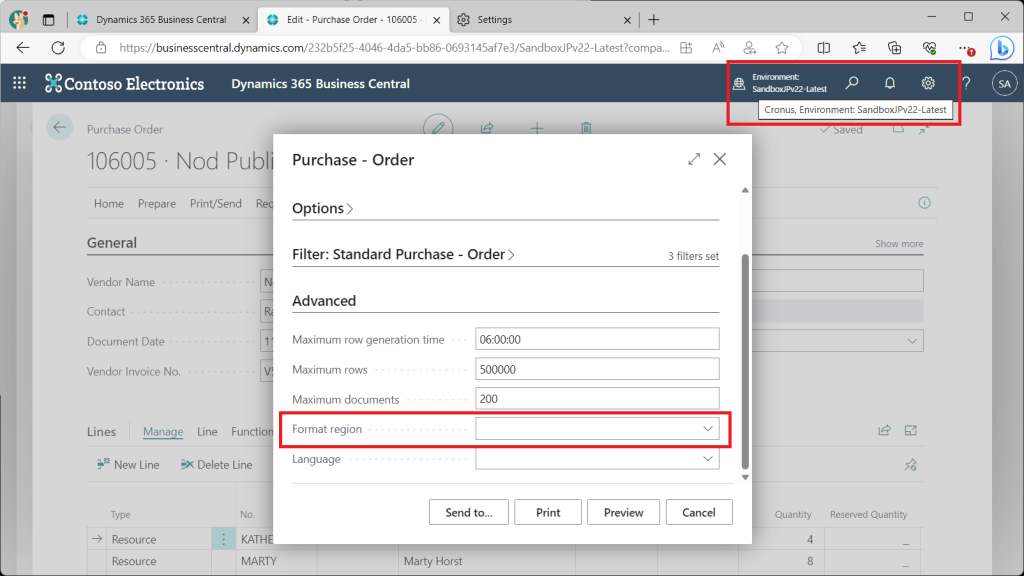Click the search magnifier in Business Central header
Screen dimensions: 1024x576
[x=852, y=83]
